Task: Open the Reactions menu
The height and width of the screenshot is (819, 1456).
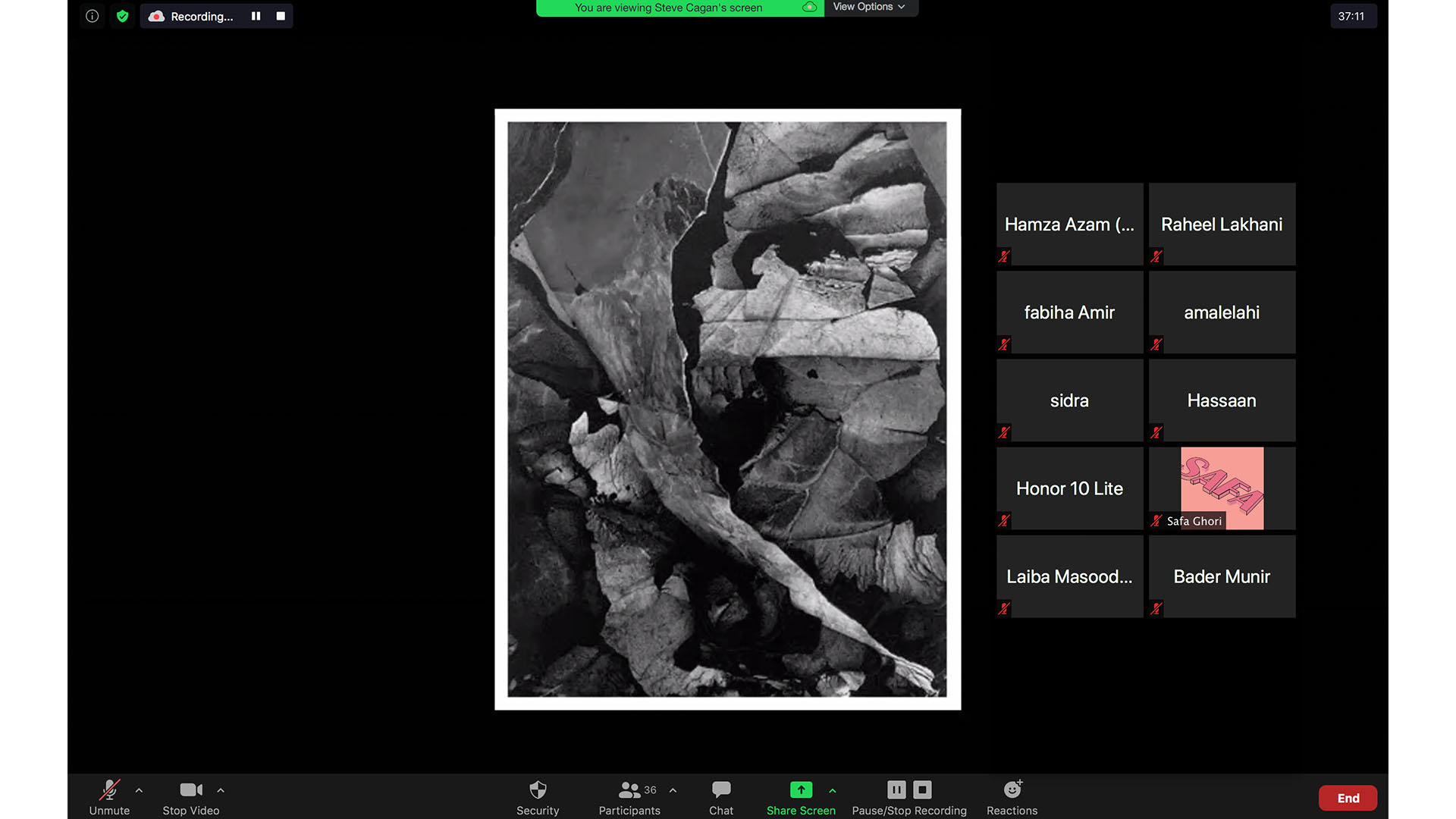Action: click(1012, 798)
